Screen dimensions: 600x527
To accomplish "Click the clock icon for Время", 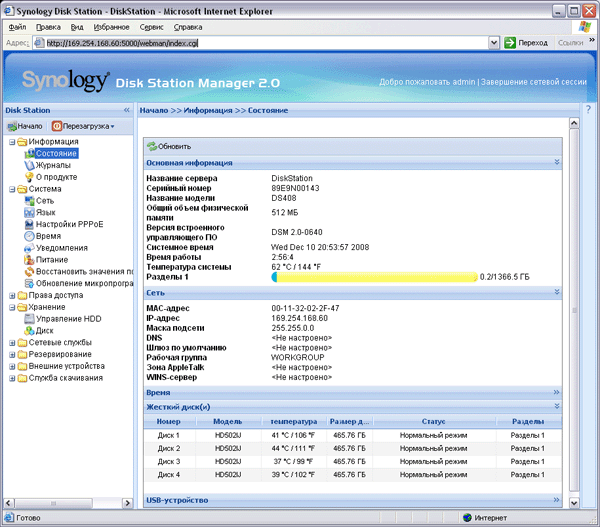I will 29,236.
